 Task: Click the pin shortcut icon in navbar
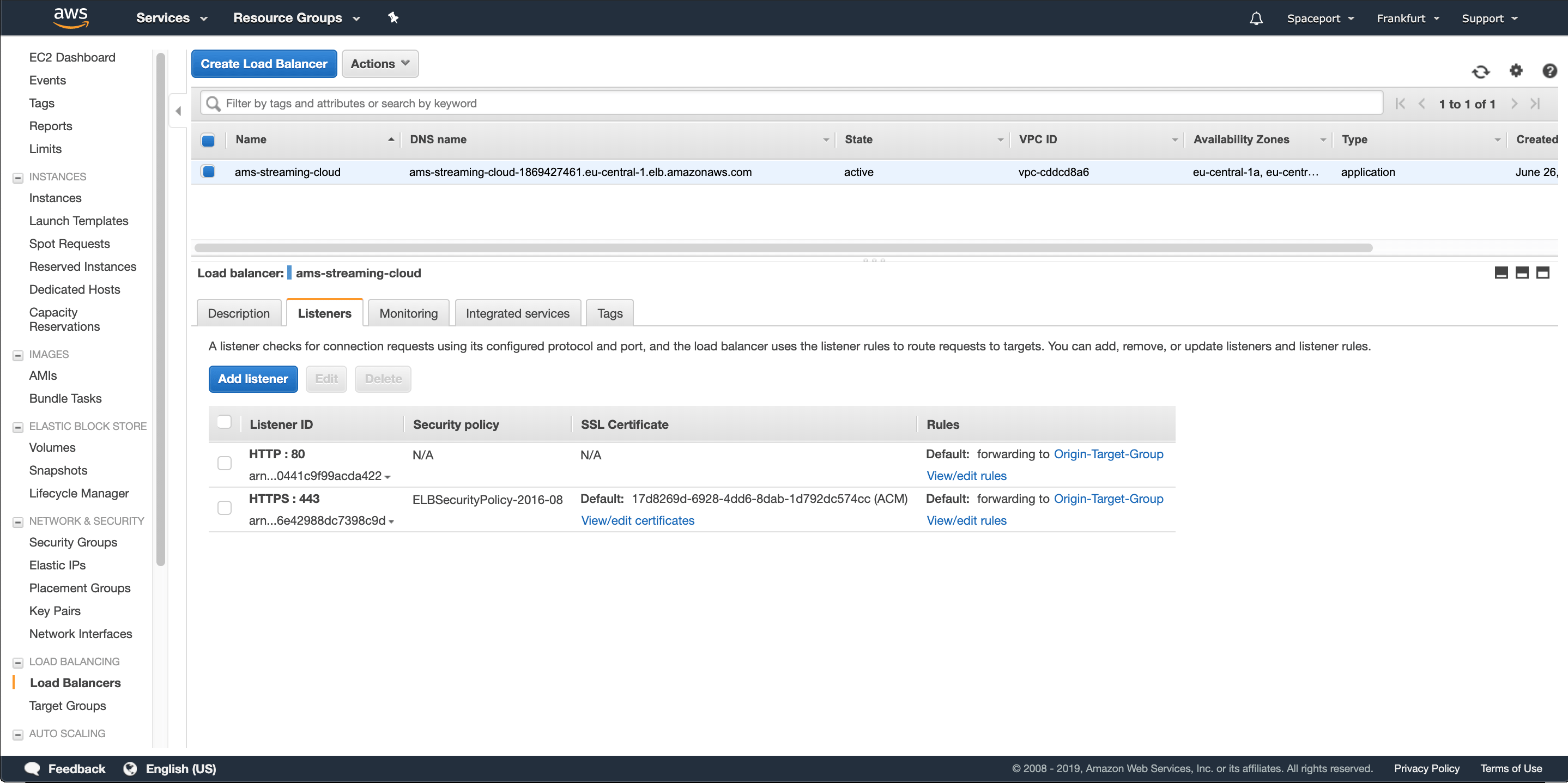point(393,17)
